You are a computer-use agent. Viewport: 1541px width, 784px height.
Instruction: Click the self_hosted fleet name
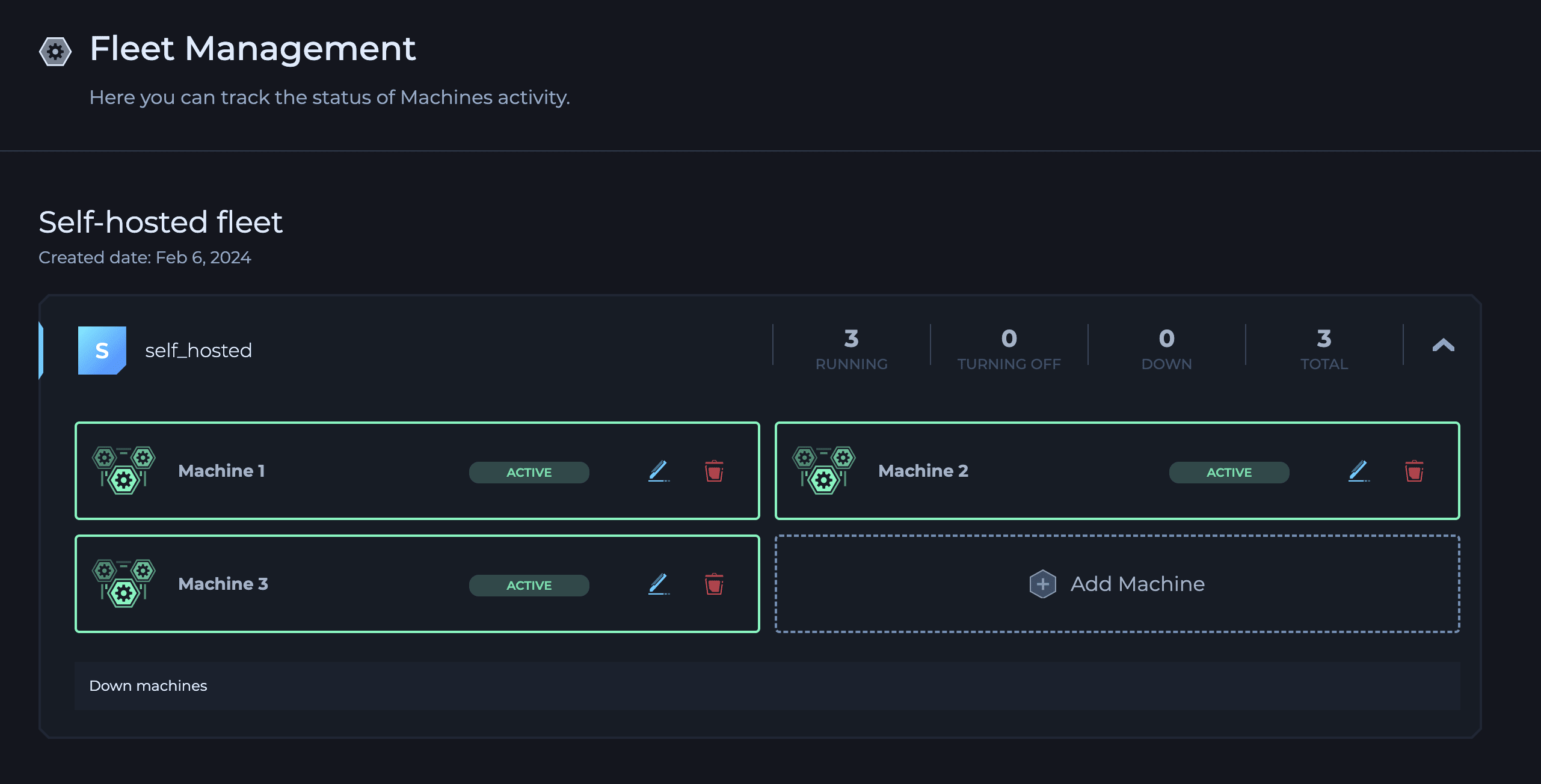tap(198, 351)
